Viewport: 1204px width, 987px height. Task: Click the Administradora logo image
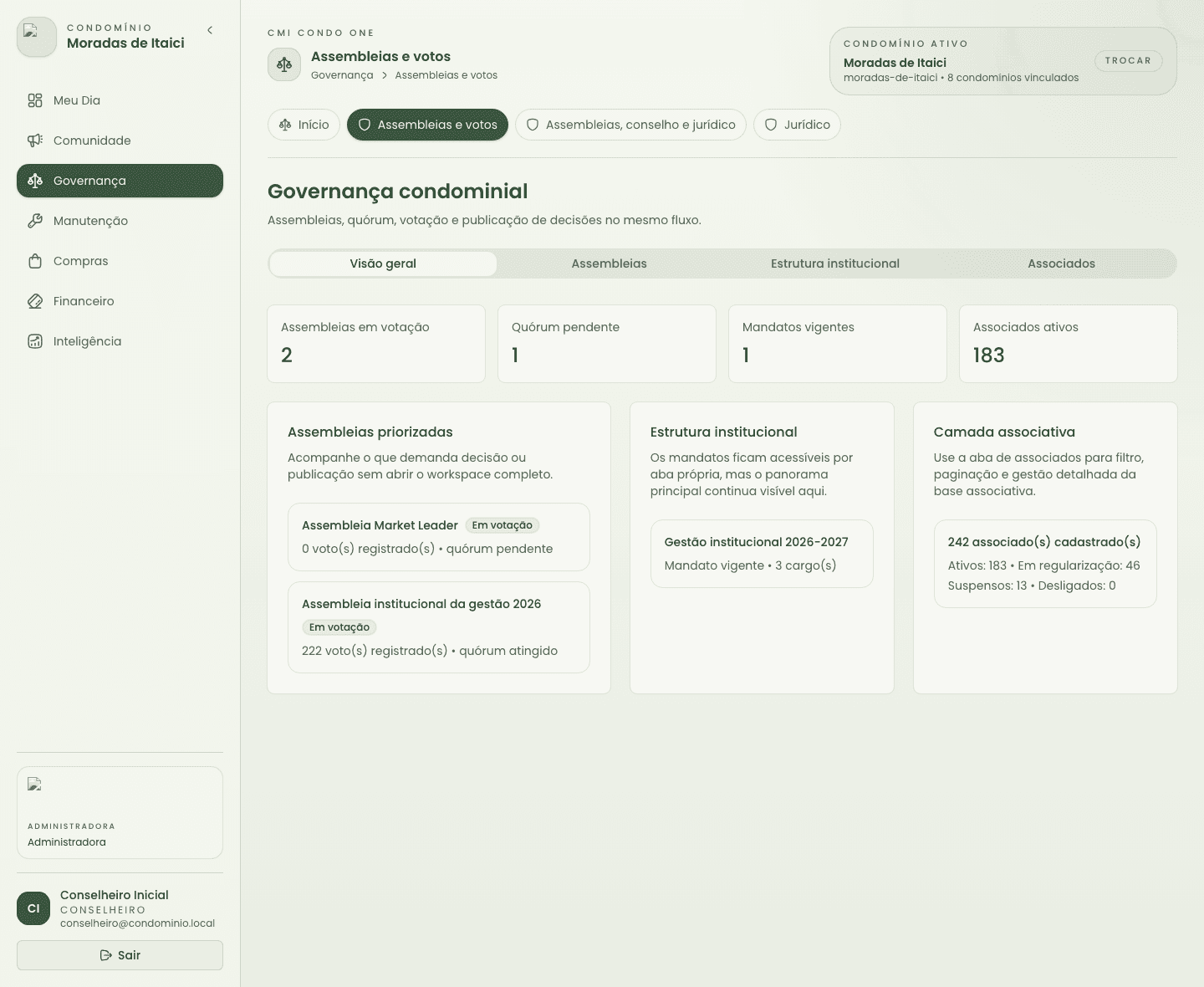(x=34, y=784)
